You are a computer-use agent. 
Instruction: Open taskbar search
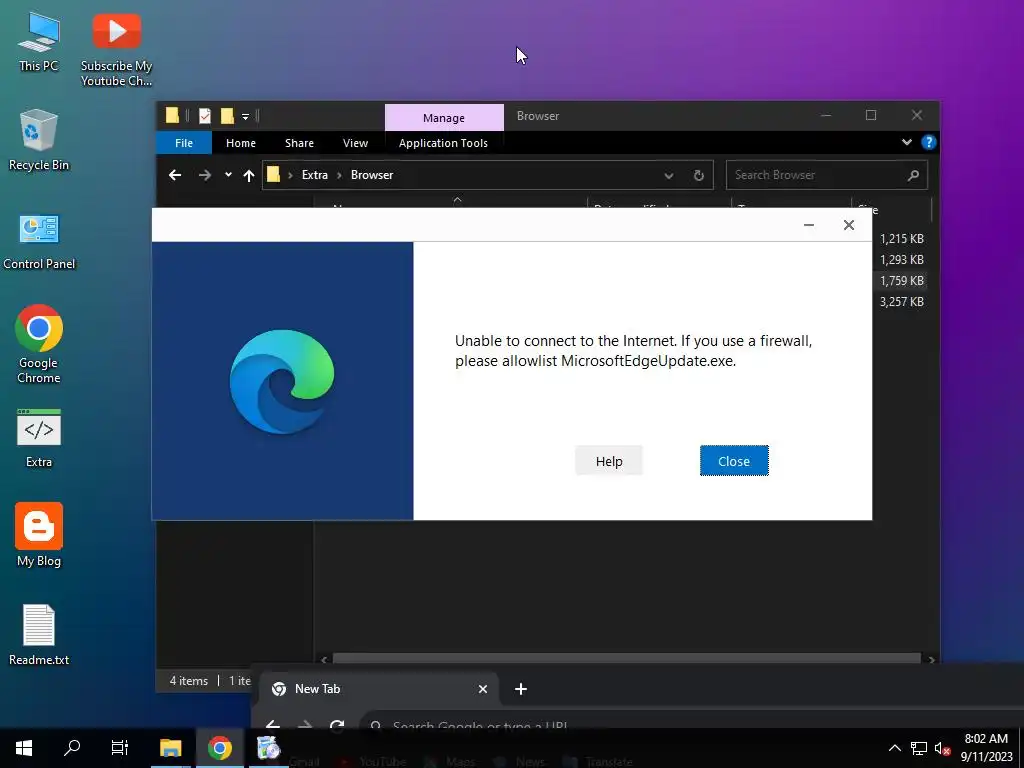pyautogui.click(x=72, y=748)
